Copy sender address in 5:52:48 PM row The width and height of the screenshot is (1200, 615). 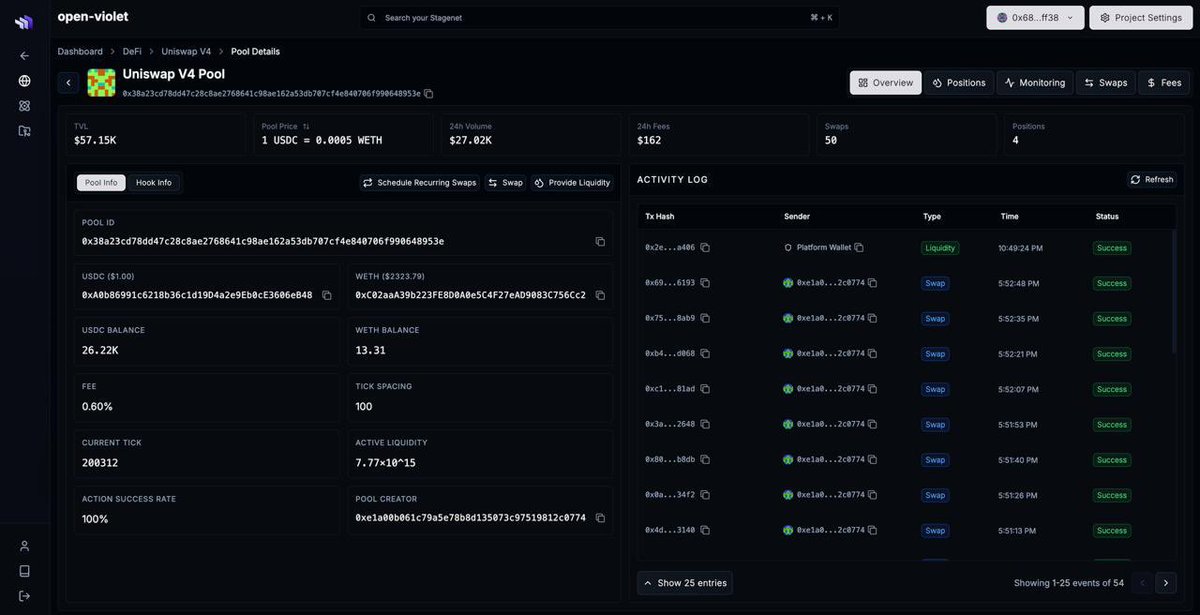[x=872, y=283]
